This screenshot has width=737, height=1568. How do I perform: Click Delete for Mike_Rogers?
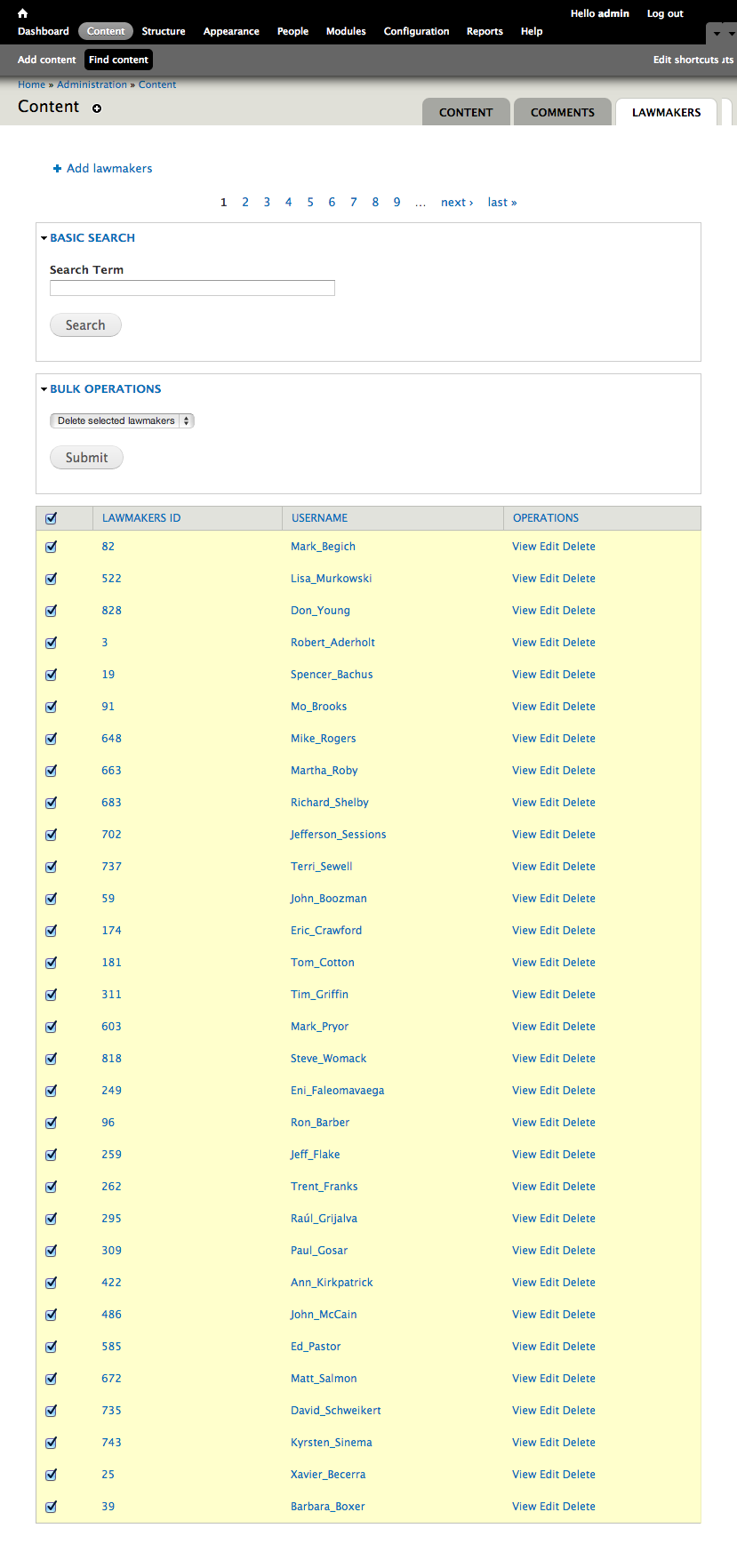tap(579, 739)
